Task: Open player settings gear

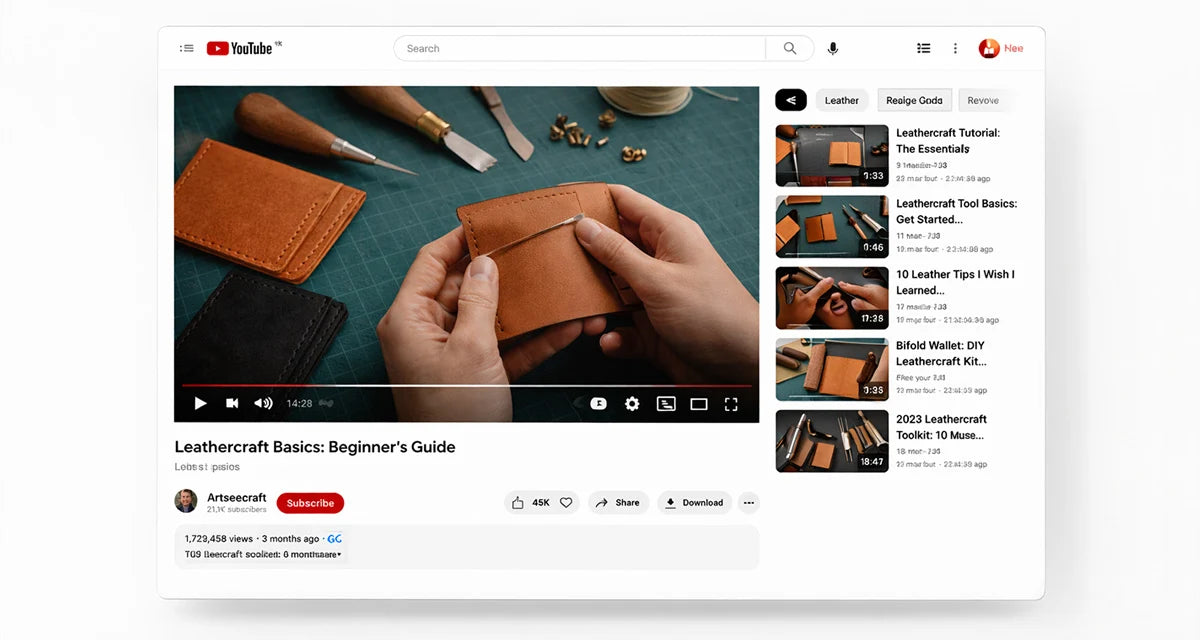Action: pos(632,403)
